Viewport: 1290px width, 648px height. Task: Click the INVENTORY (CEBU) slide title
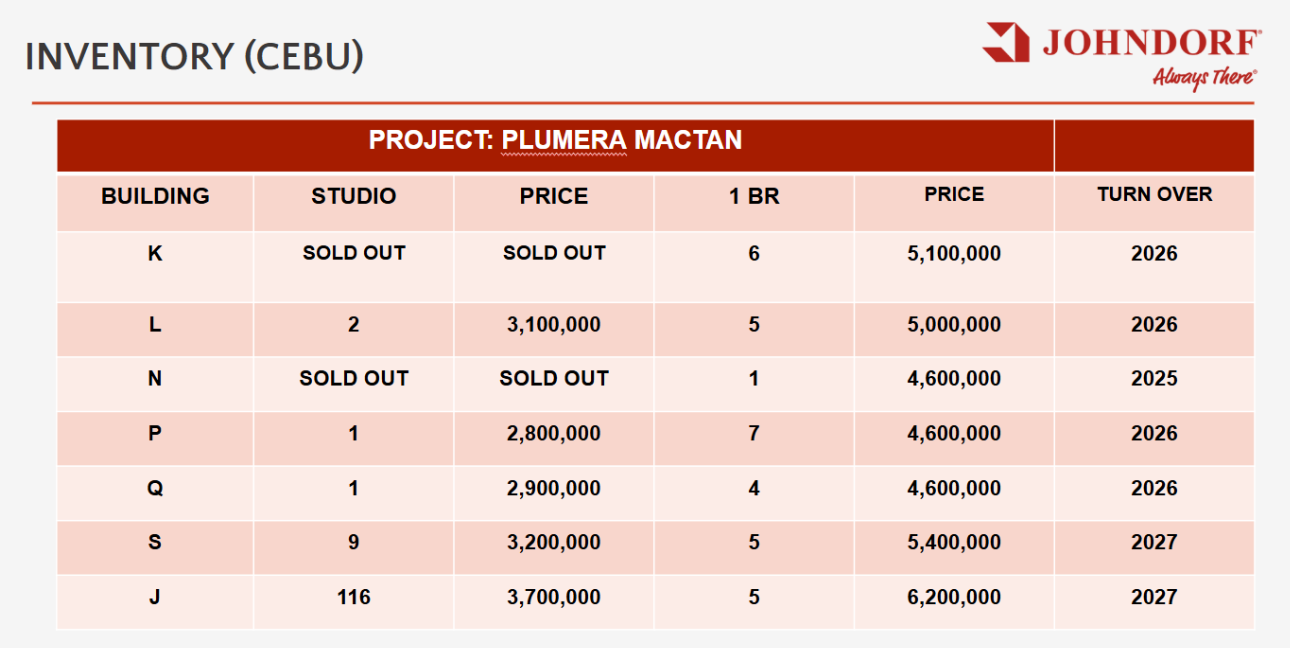[194, 57]
